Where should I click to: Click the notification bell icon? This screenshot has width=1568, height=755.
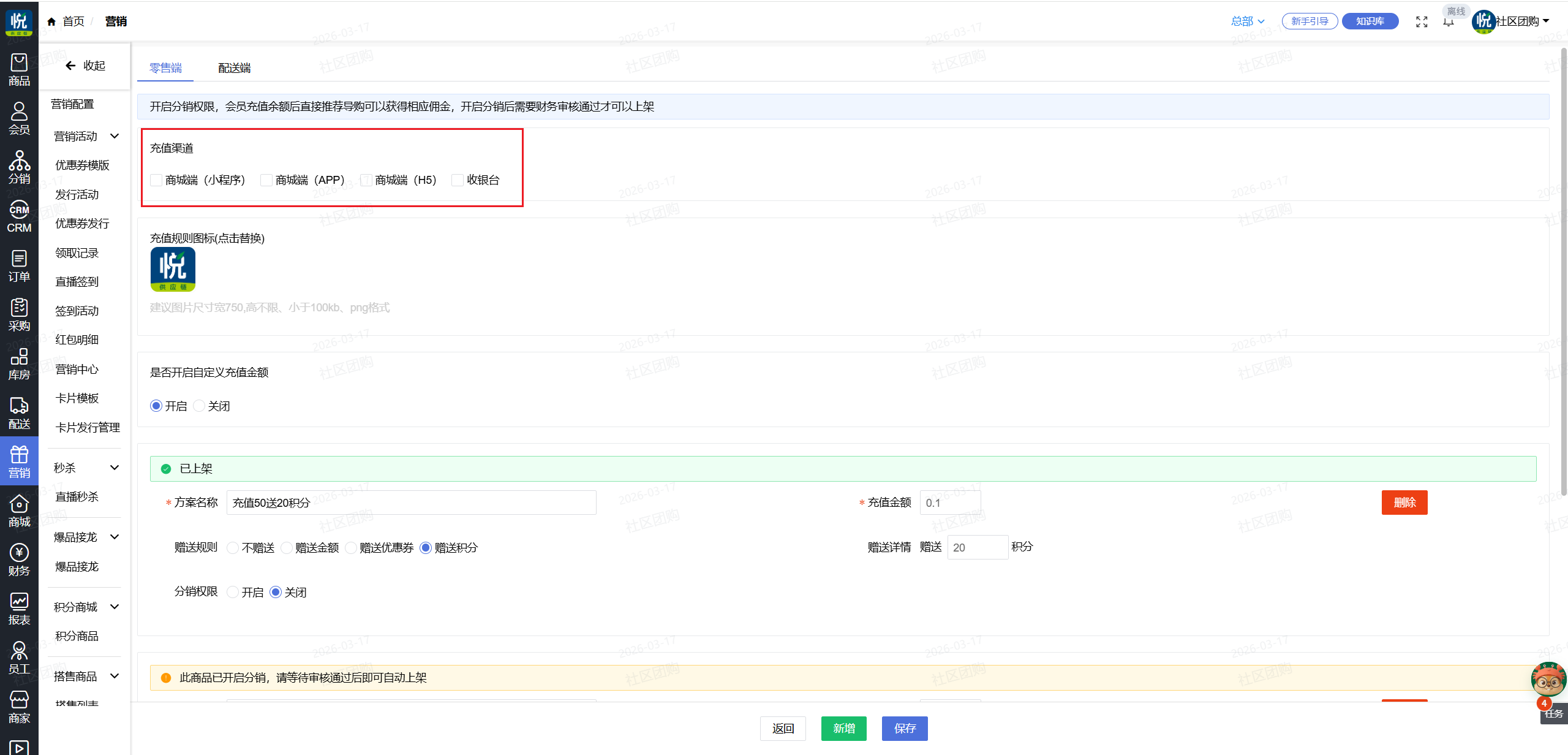pos(1449,22)
